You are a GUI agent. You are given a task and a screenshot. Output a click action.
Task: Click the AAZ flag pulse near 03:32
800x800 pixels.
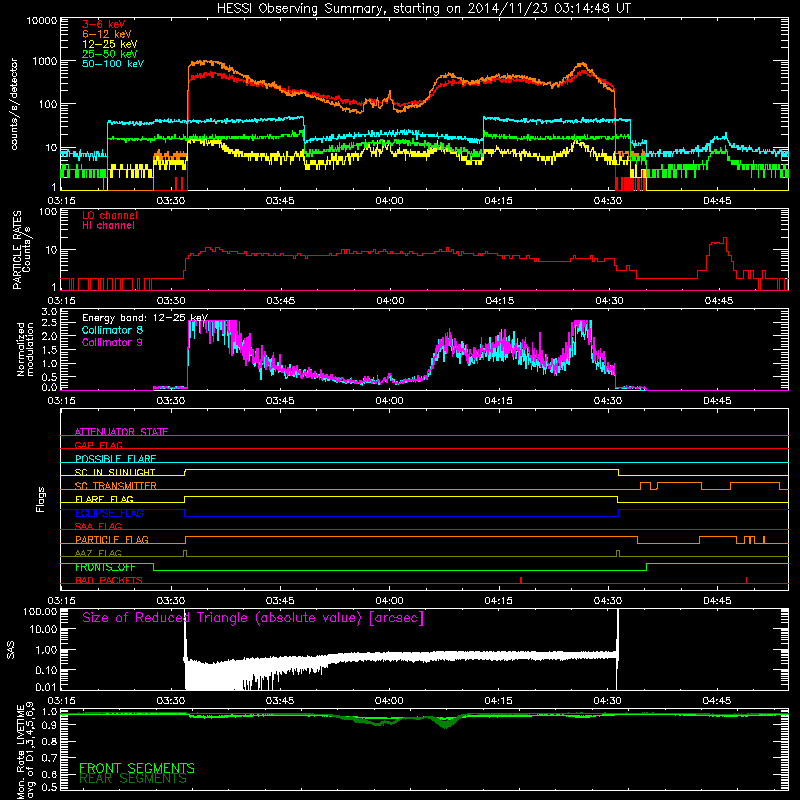click(x=185, y=553)
